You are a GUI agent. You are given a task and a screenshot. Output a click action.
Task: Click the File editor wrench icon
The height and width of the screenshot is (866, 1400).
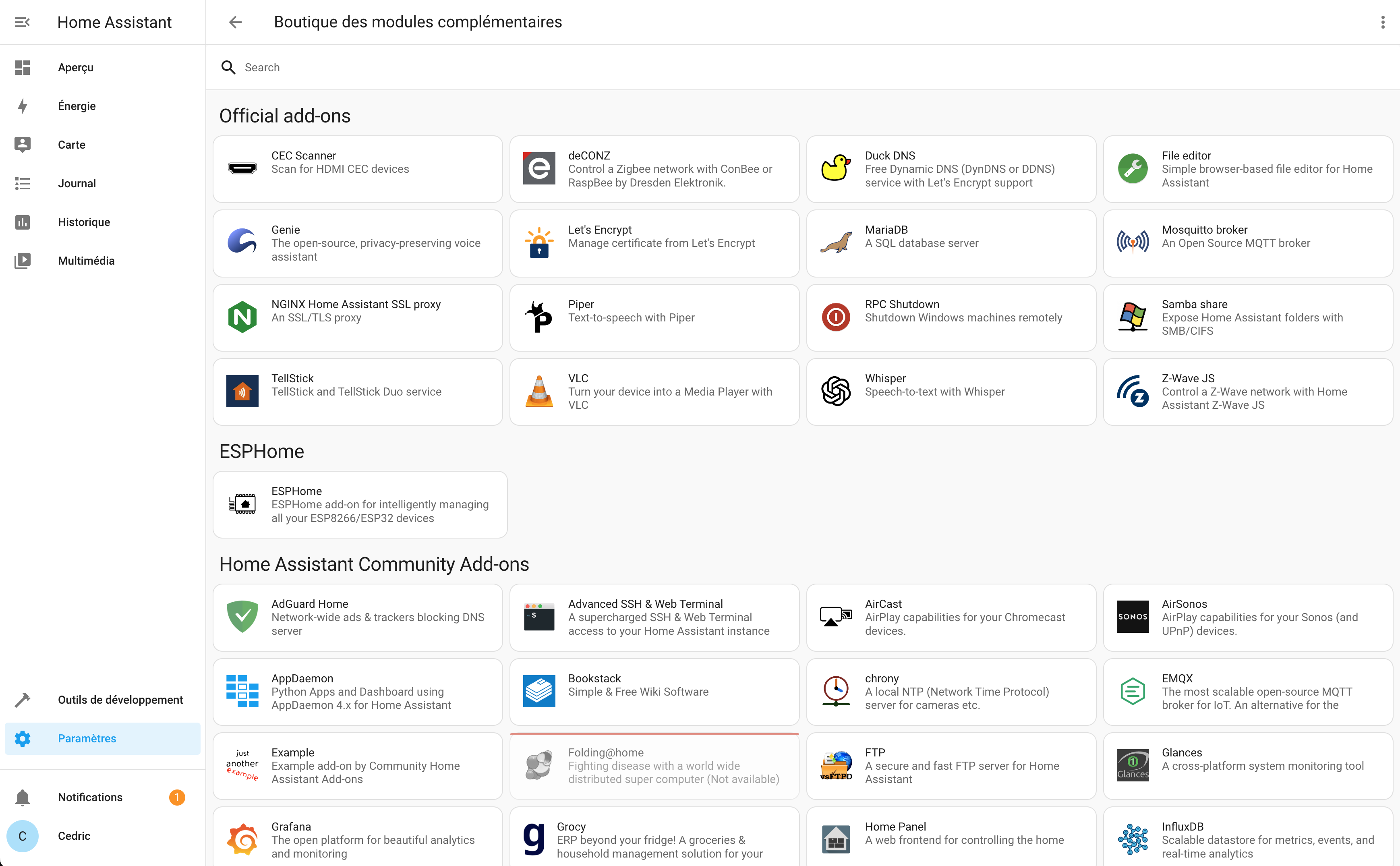pyautogui.click(x=1132, y=168)
